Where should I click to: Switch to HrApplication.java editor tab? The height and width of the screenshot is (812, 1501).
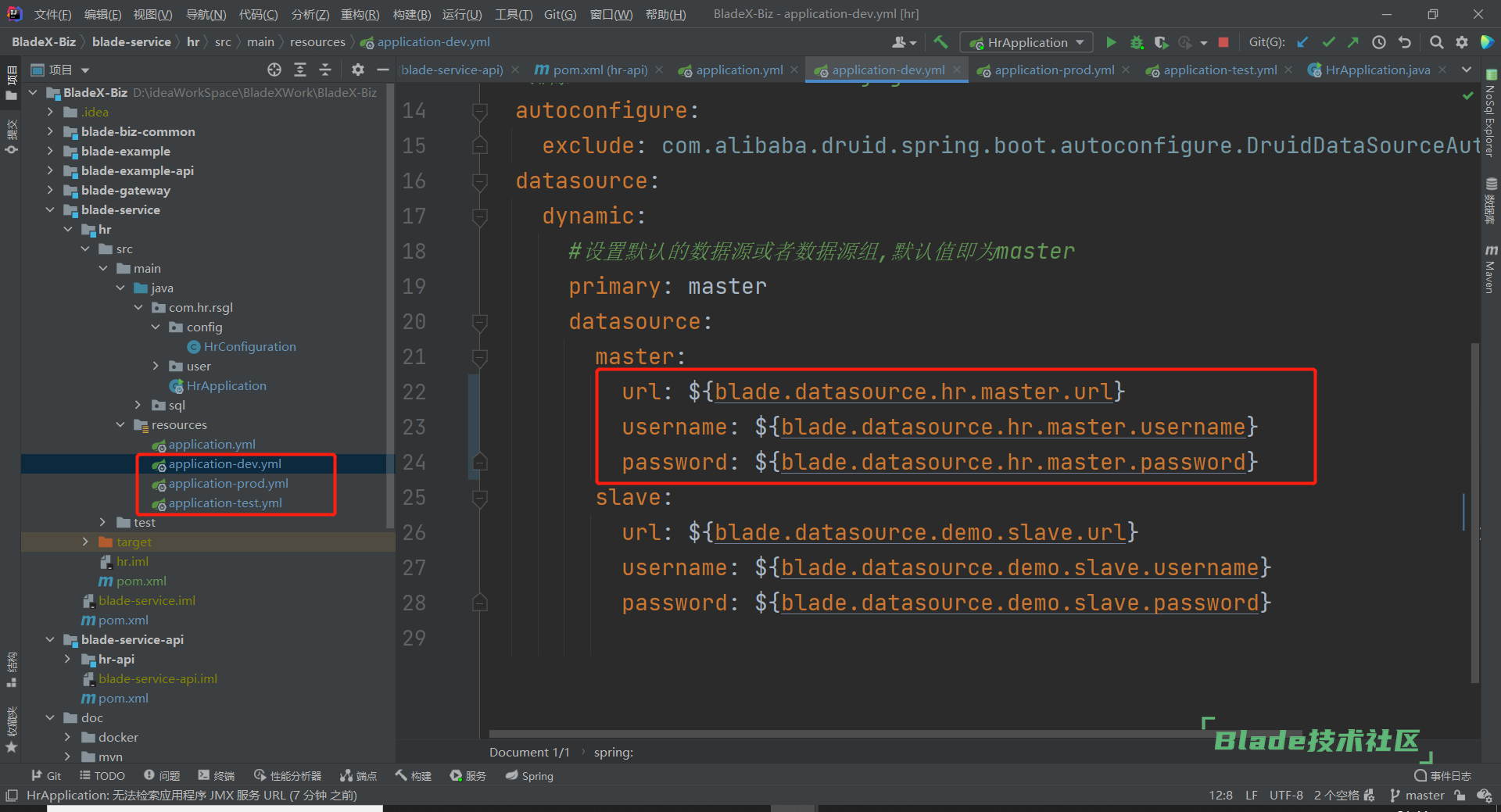click(x=1377, y=70)
